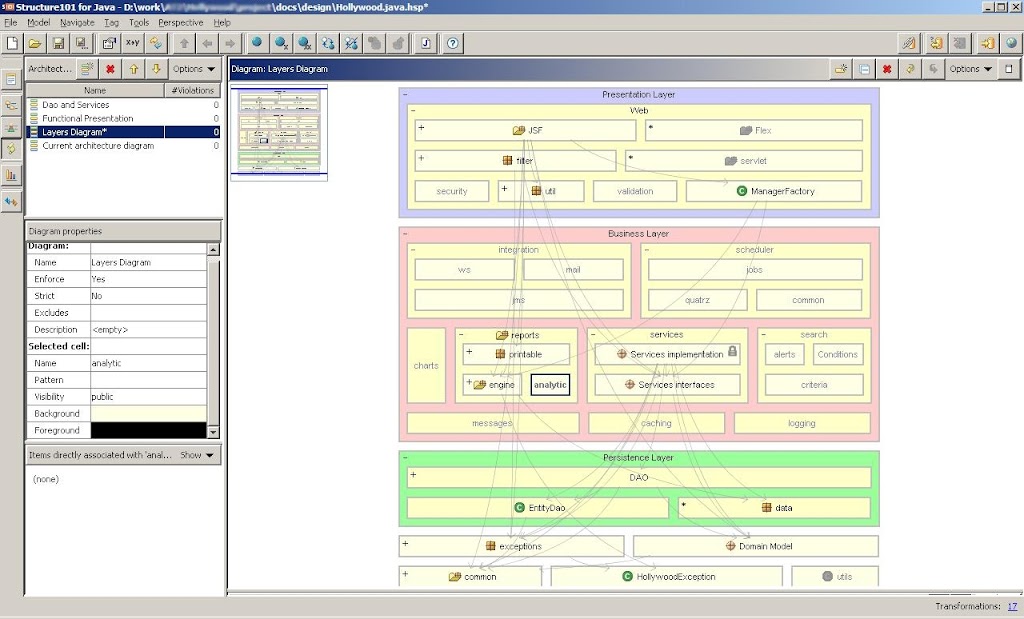The image size is (1024, 619).
Task: Click the import arrow icon beside the globe
Action: (987, 43)
